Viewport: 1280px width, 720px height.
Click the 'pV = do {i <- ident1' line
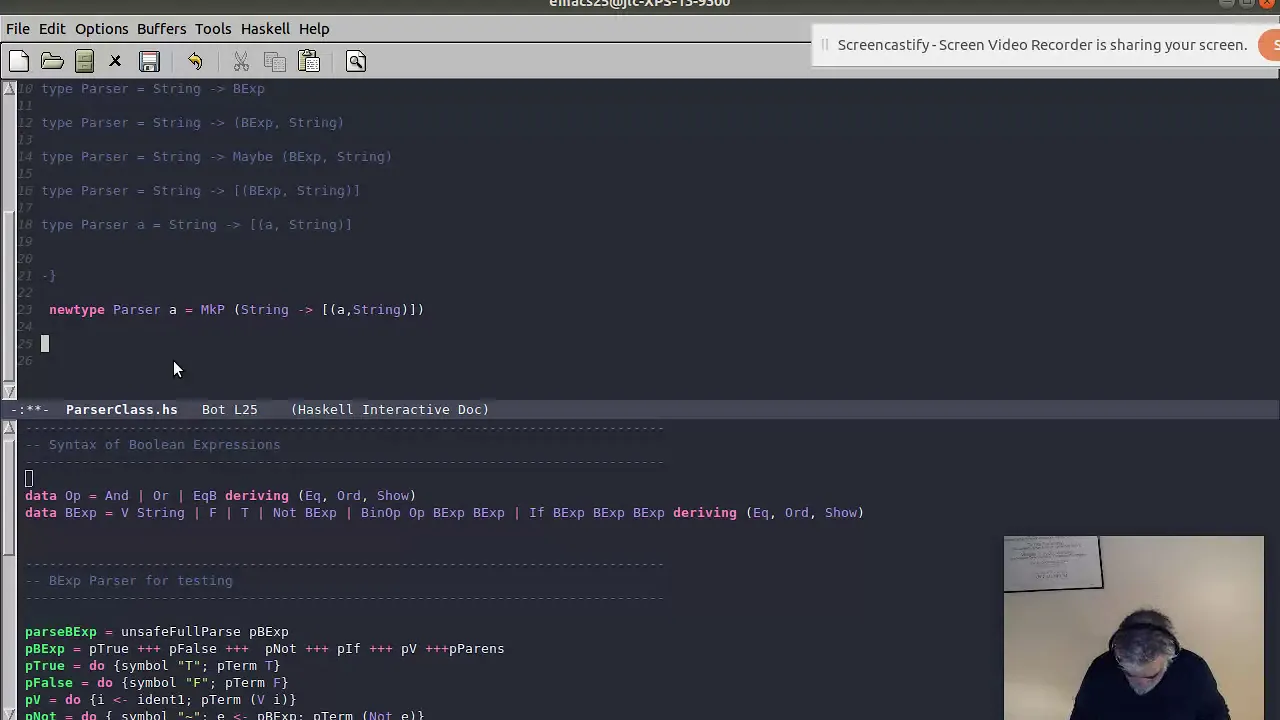point(161,700)
